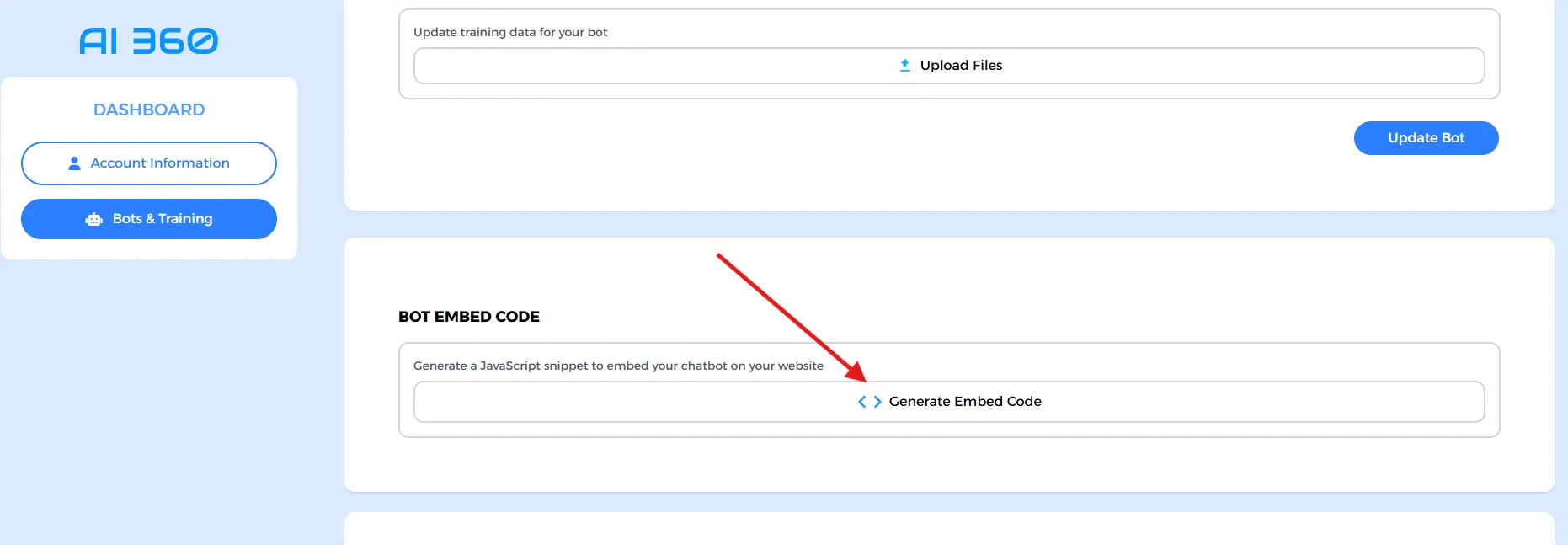Select the Bots & Training section
This screenshot has height=545, width=1568.
click(x=149, y=219)
